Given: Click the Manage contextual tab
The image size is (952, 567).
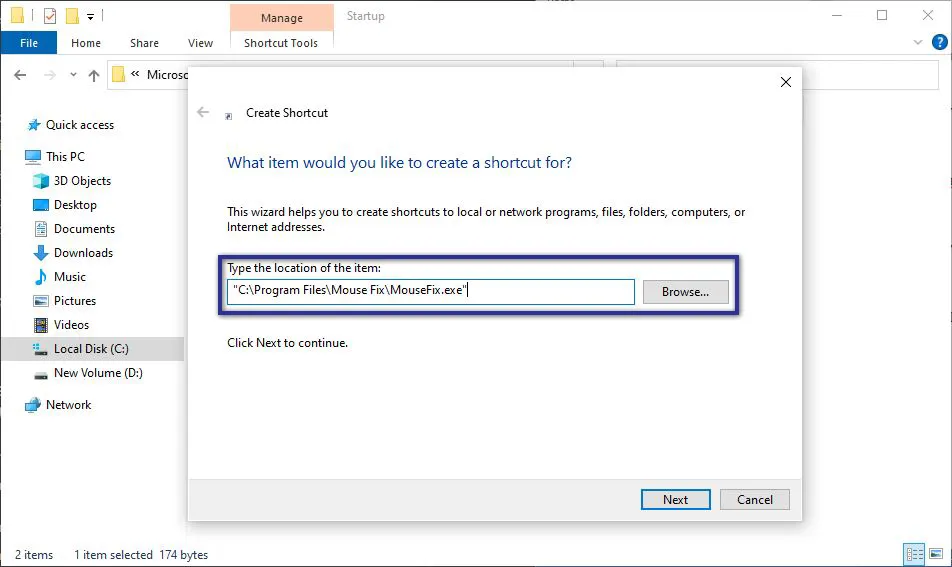Looking at the screenshot, I should click(x=282, y=18).
